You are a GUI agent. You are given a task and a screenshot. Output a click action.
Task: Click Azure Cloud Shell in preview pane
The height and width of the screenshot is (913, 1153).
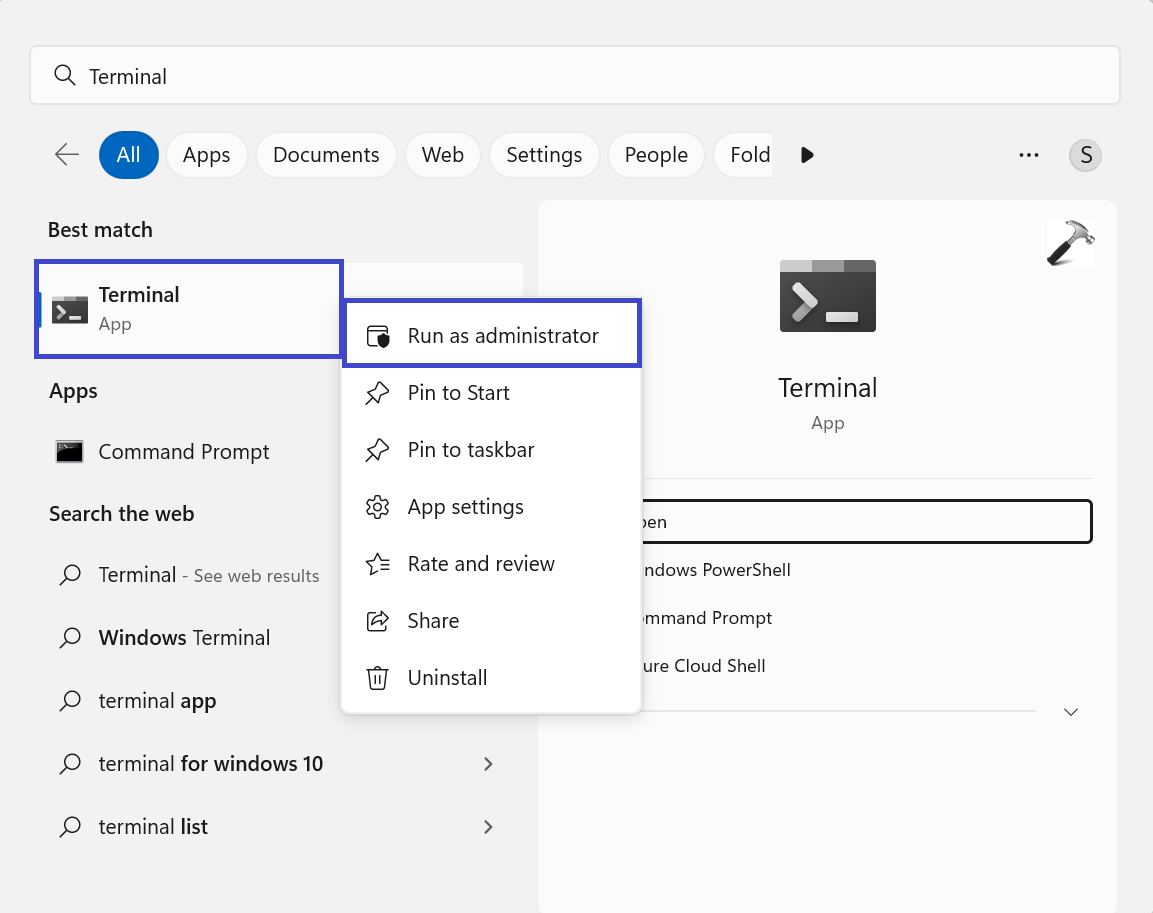click(x=703, y=666)
